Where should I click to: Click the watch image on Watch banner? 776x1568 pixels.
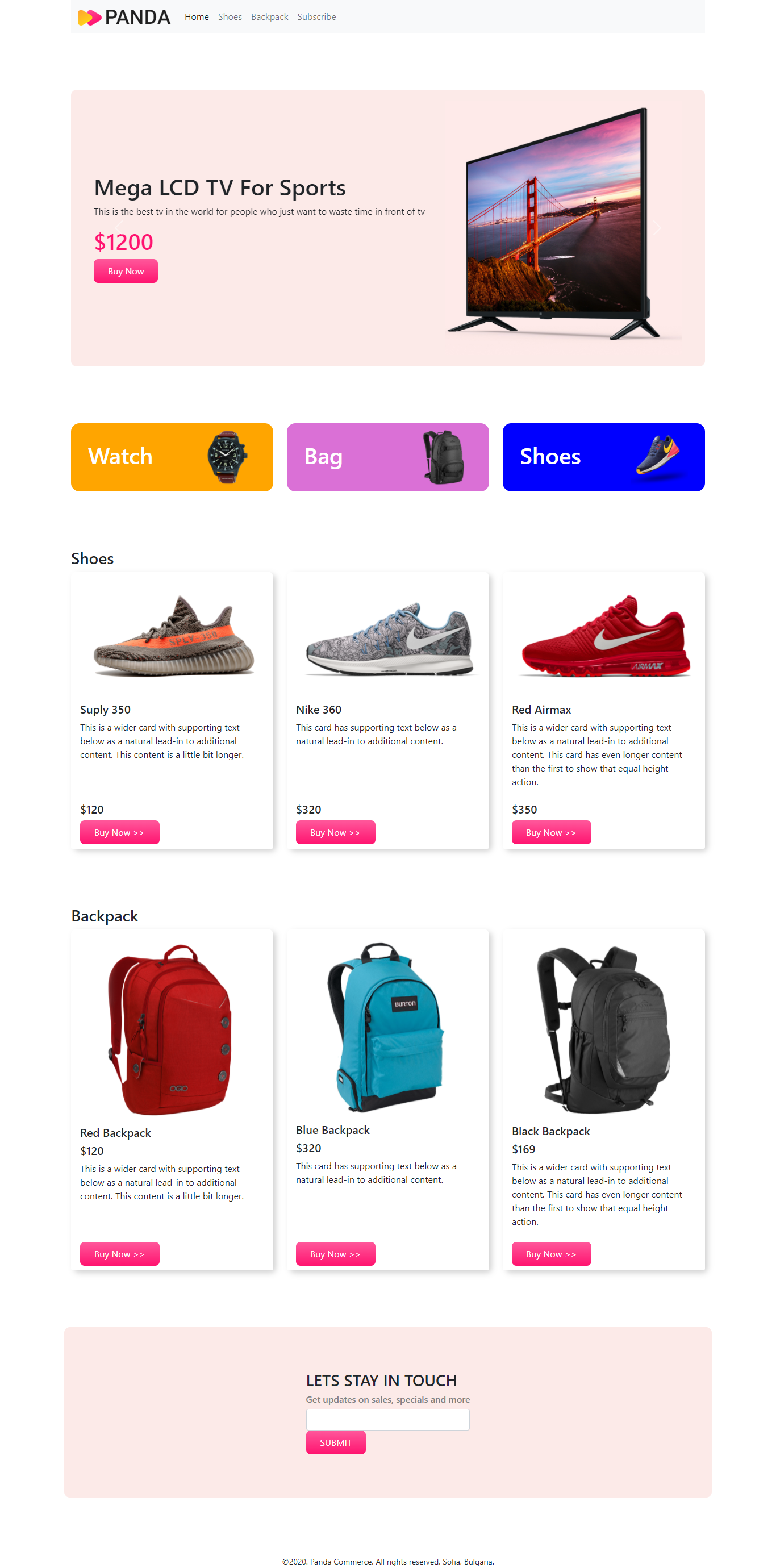pyautogui.click(x=228, y=457)
